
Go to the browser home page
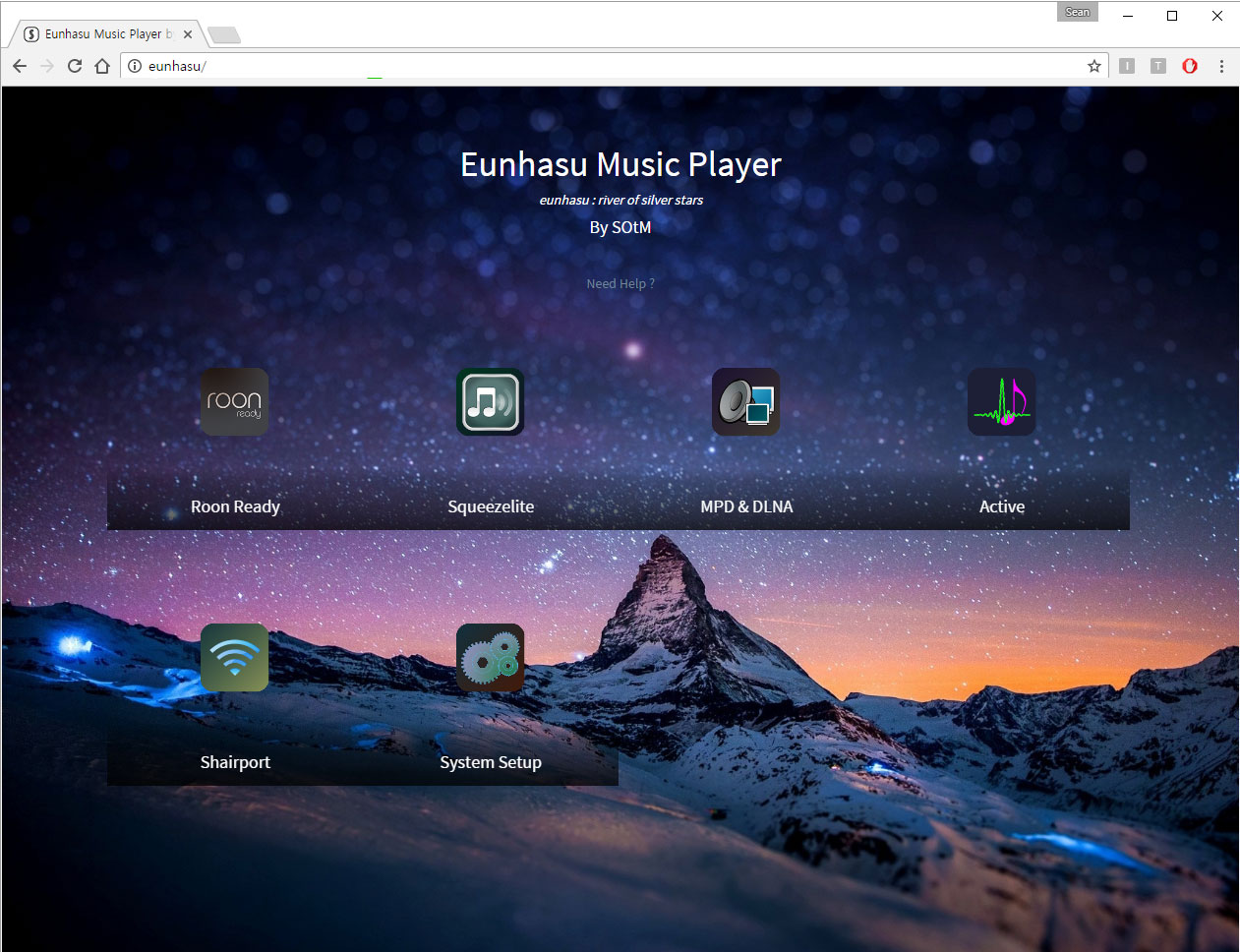(x=102, y=66)
